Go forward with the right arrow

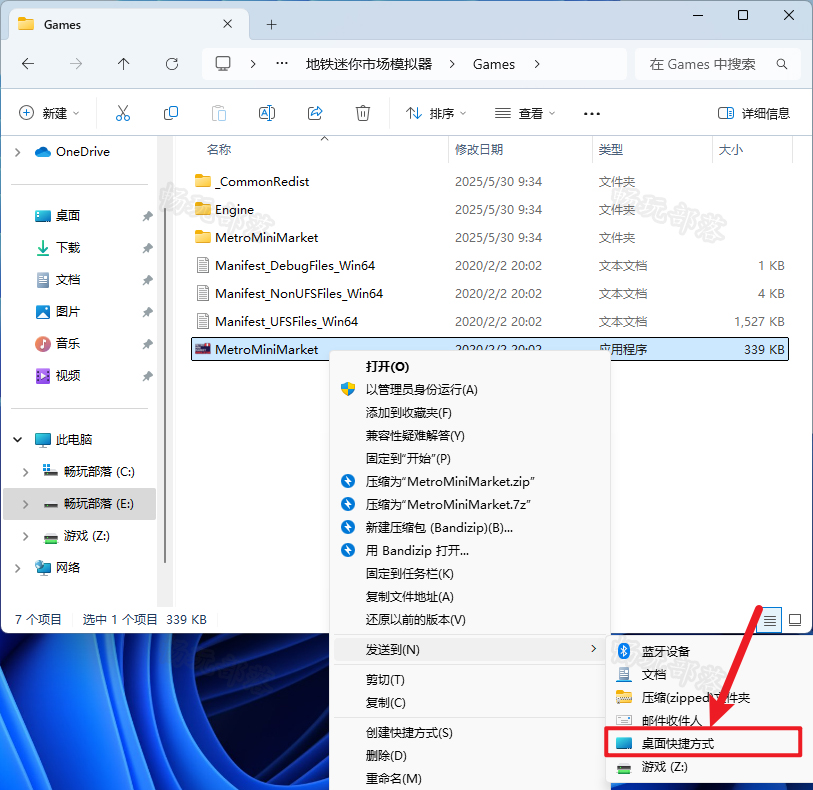[76, 64]
